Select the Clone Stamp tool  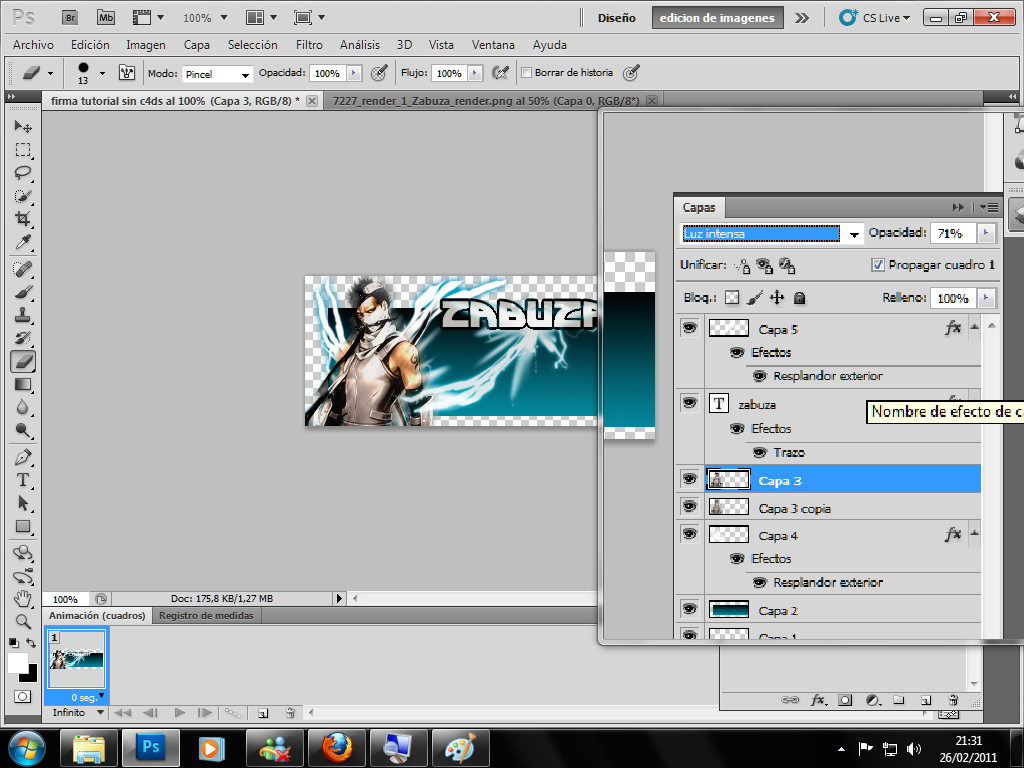23,315
